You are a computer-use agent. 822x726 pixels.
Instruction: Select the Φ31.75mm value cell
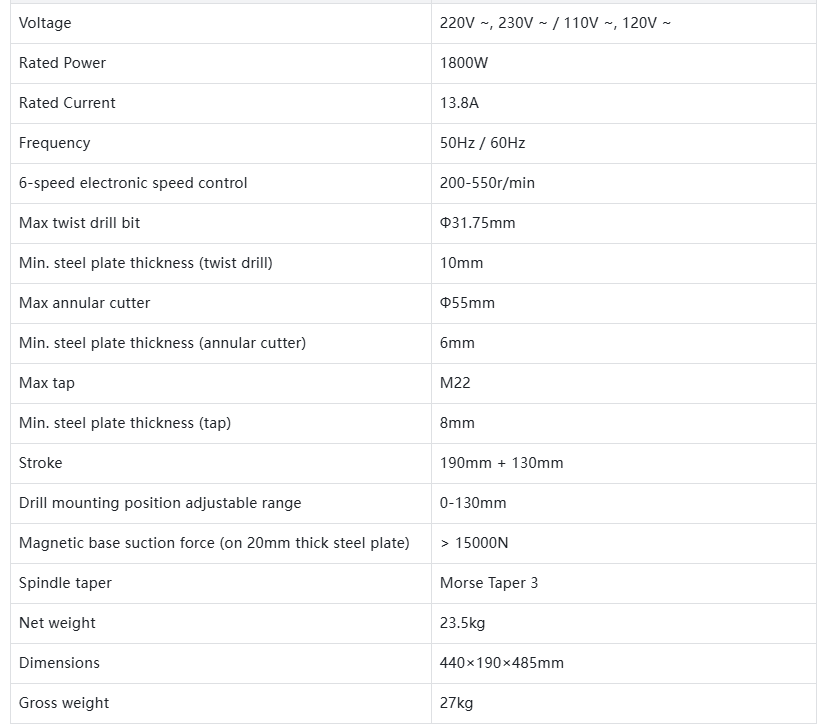(x=477, y=223)
